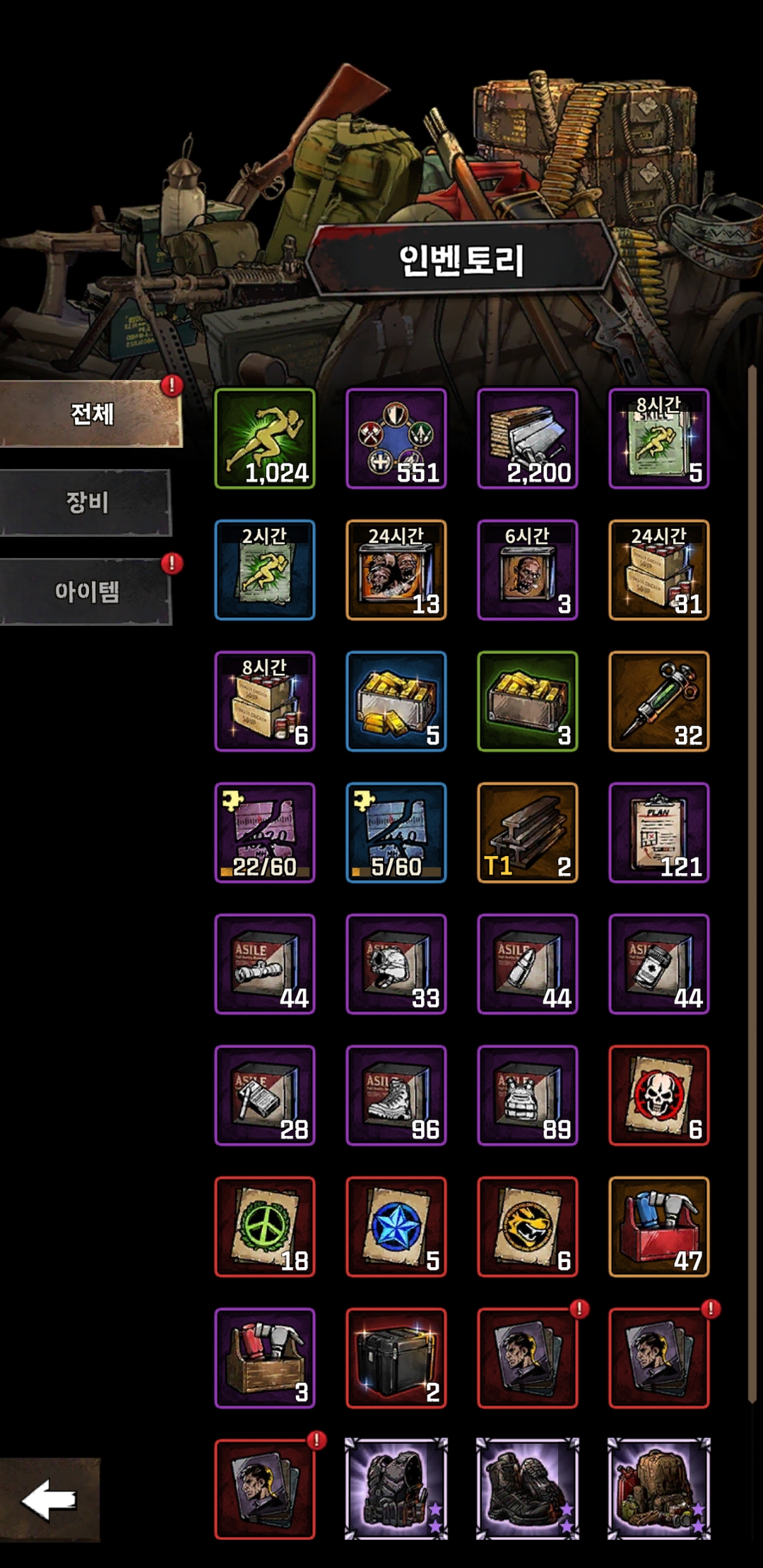Viewport: 763px width, 1568px height.
Task: Go back using the white arrow button
Action: point(49,1499)
